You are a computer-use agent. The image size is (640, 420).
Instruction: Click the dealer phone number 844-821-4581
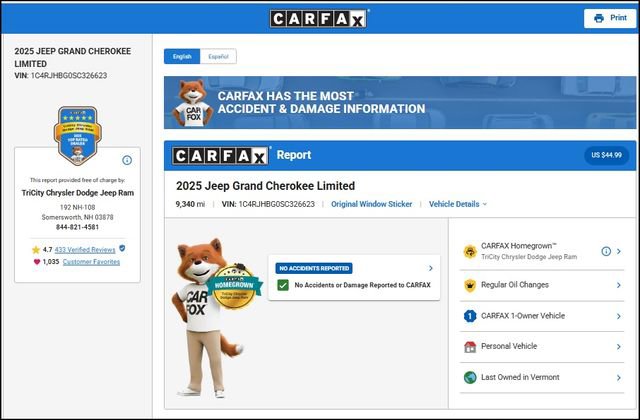pos(78,227)
